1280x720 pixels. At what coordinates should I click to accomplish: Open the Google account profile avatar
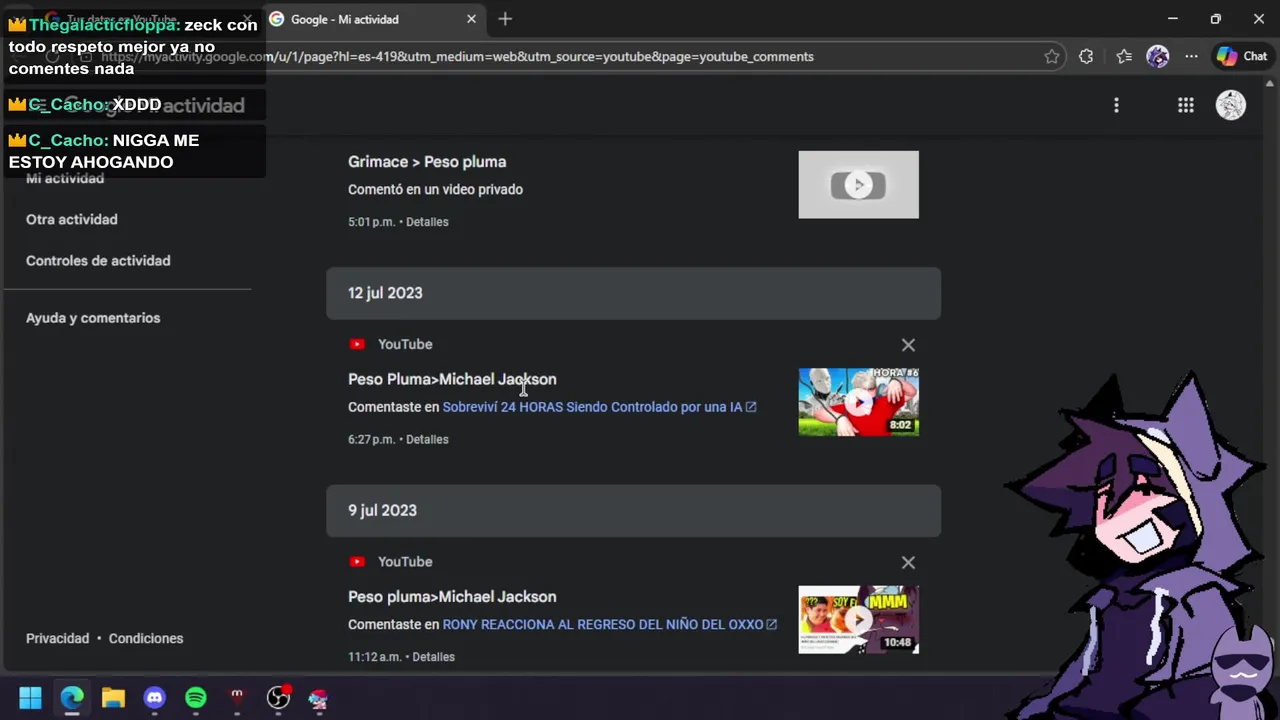point(1230,105)
